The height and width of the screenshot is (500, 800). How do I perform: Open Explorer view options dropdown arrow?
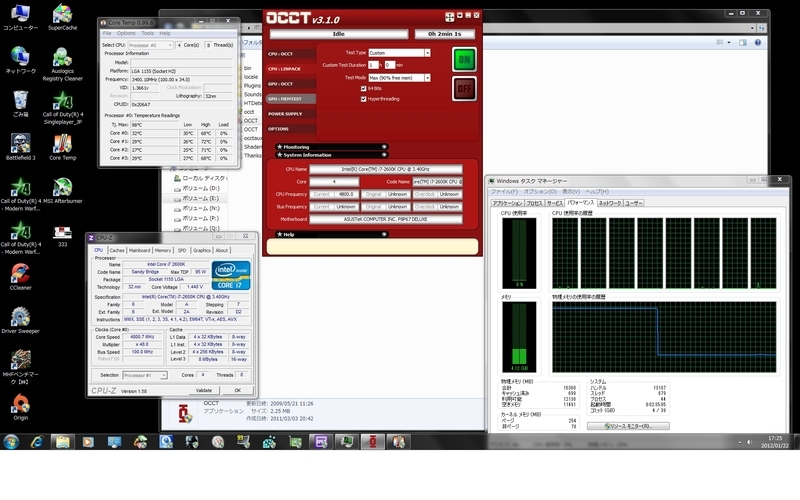(x=729, y=42)
